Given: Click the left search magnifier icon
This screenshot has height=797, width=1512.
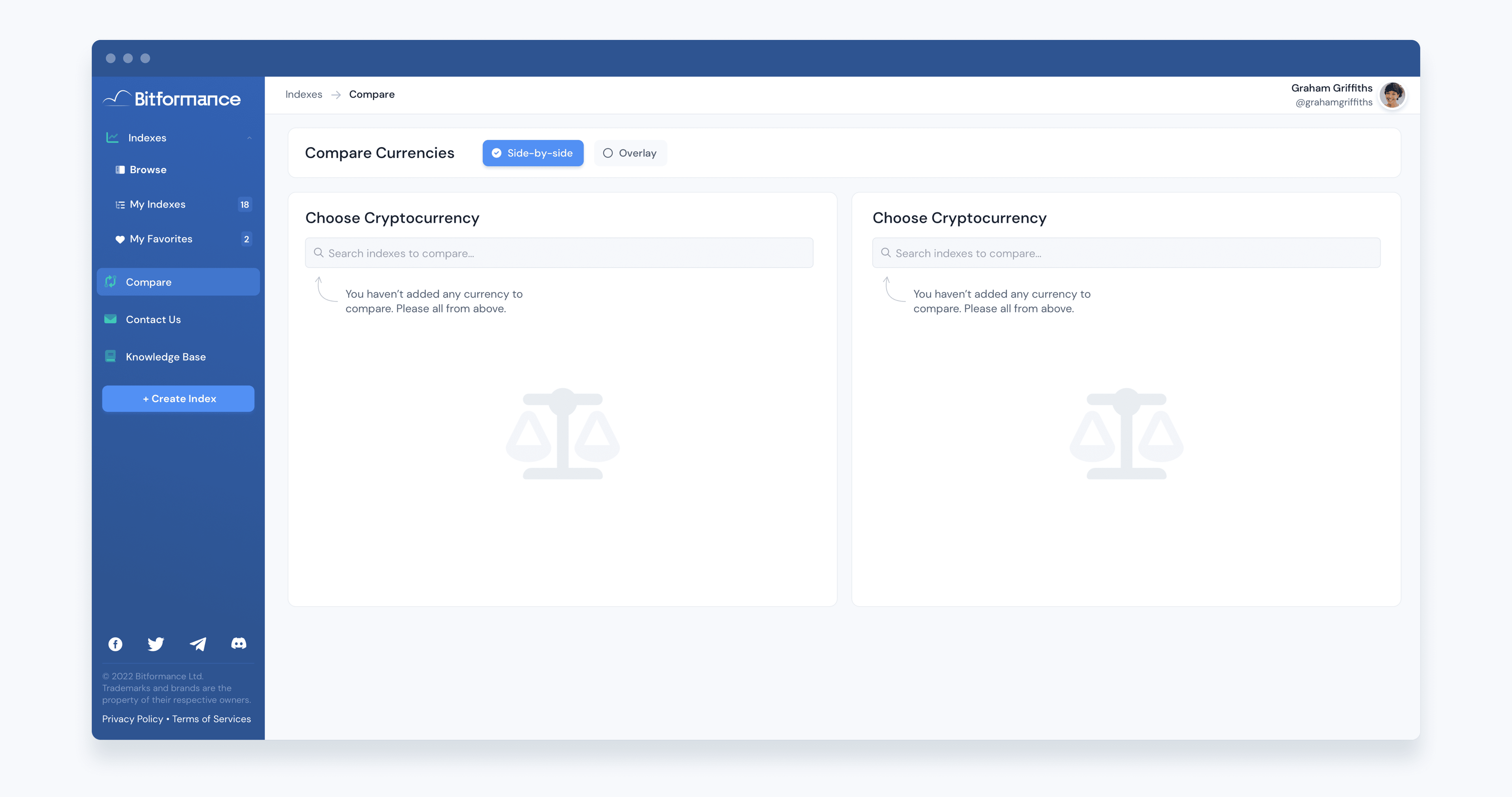Looking at the screenshot, I should point(319,253).
